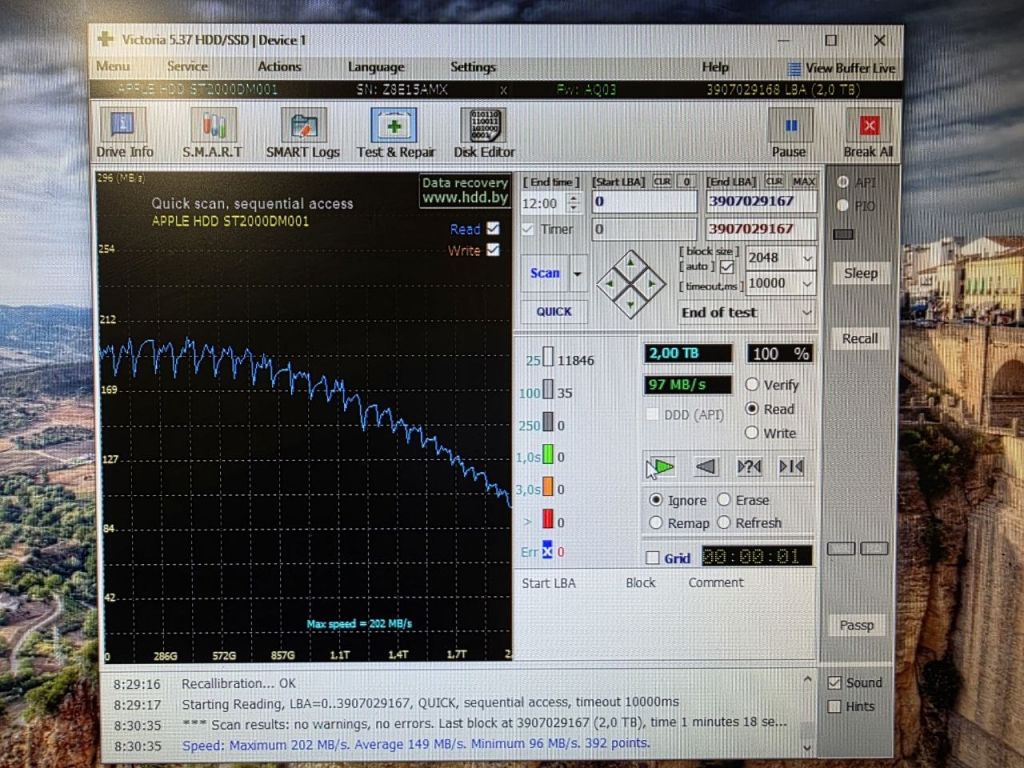The width and height of the screenshot is (1024, 768).
Task: Adjust the End time spinner arrows
Action: pos(573,203)
